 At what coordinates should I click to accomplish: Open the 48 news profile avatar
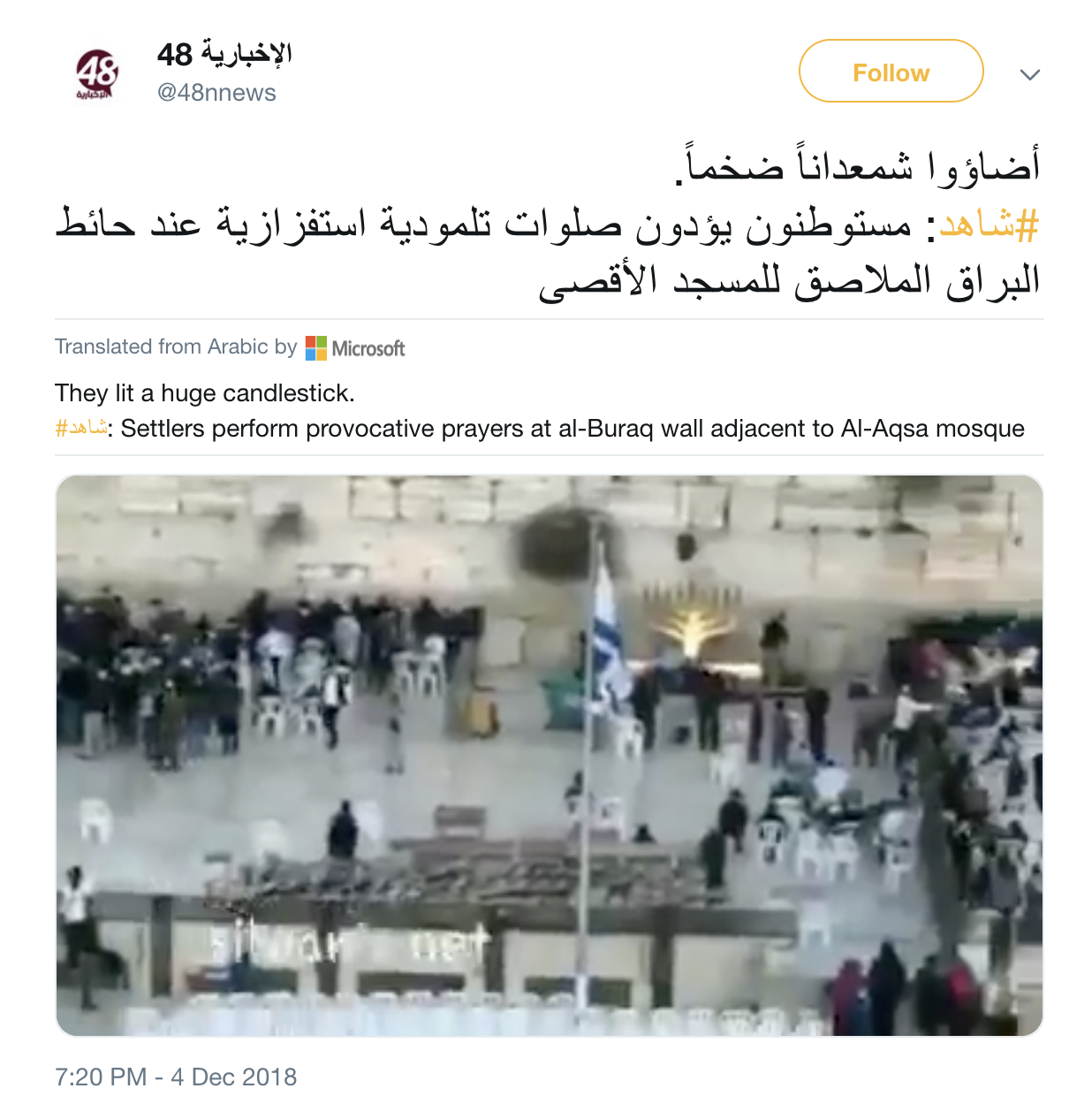pyautogui.click(x=96, y=74)
